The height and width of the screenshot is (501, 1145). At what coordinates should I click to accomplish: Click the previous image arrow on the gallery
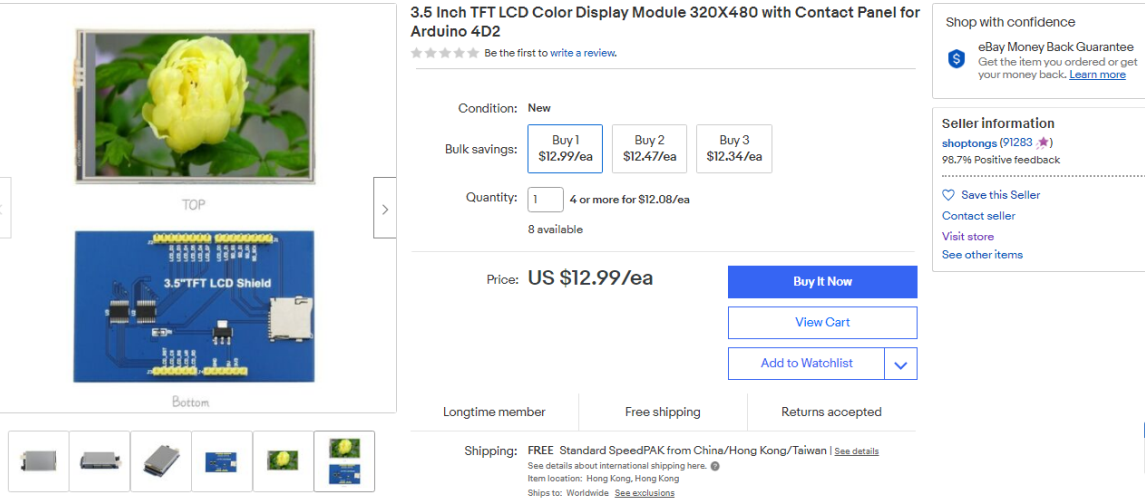click(4, 208)
